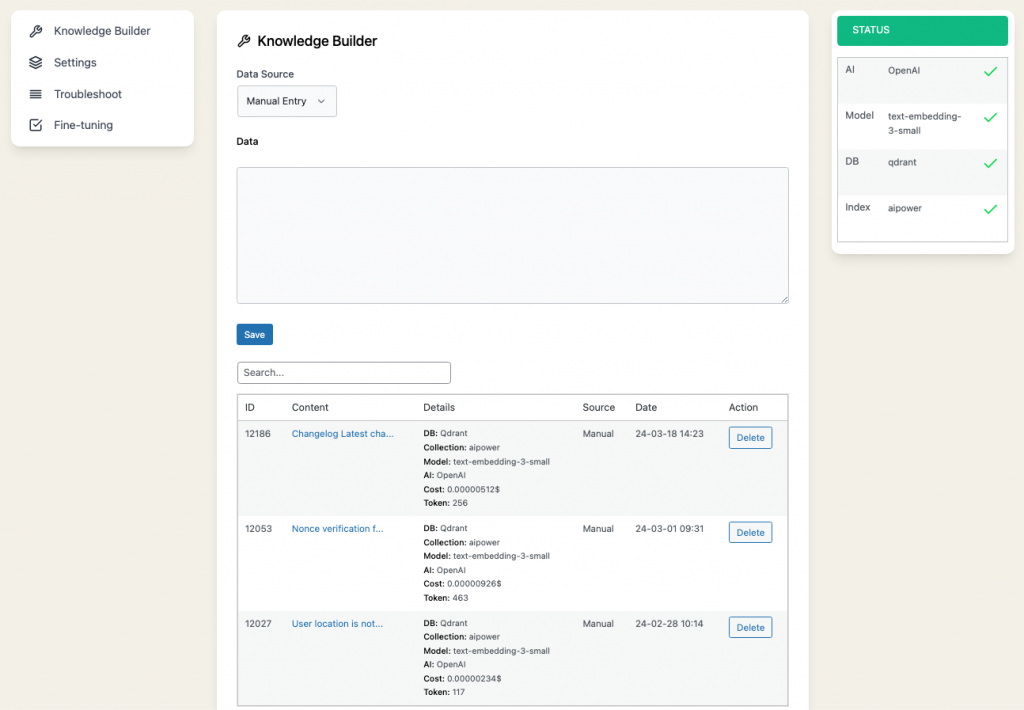Image resolution: width=1024 pixels, height=710 pixels.
Task: Go to the Troubleshoot section
Action: (x=88, y=94)
